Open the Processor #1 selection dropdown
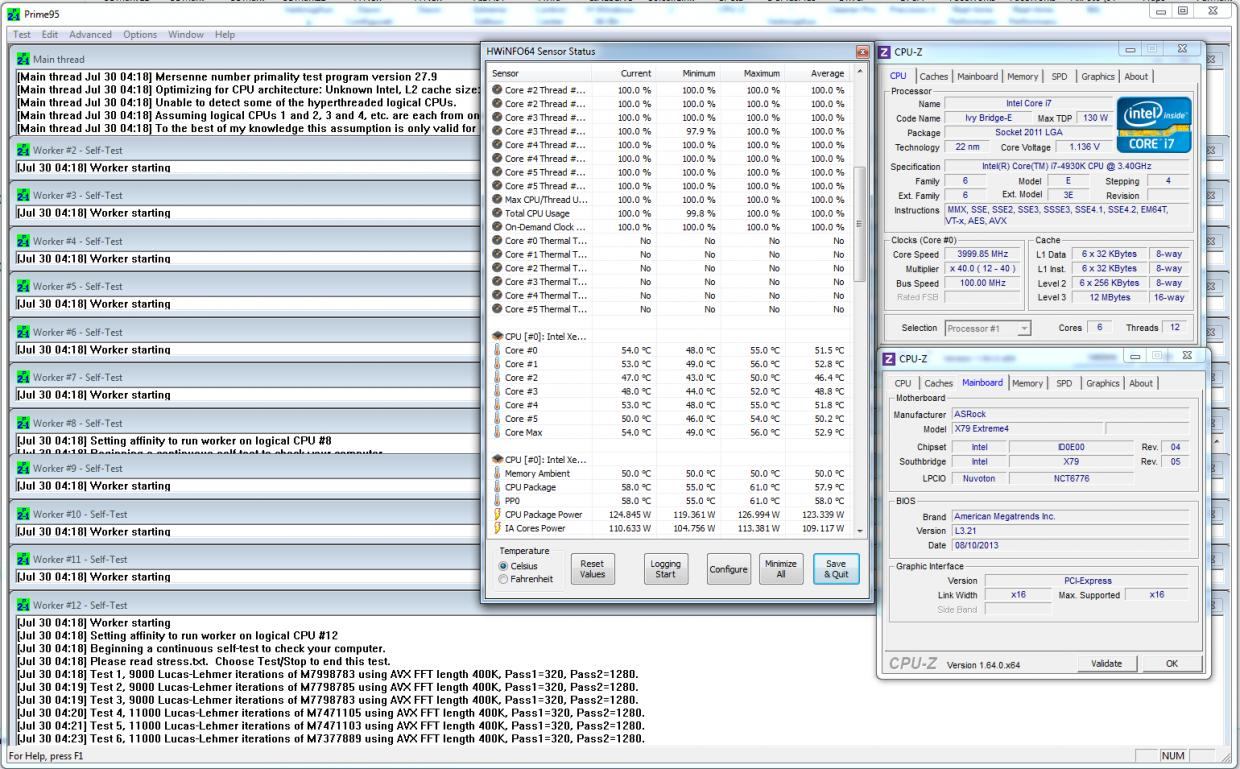This screenshot has height=769, width=1240. 987,328
